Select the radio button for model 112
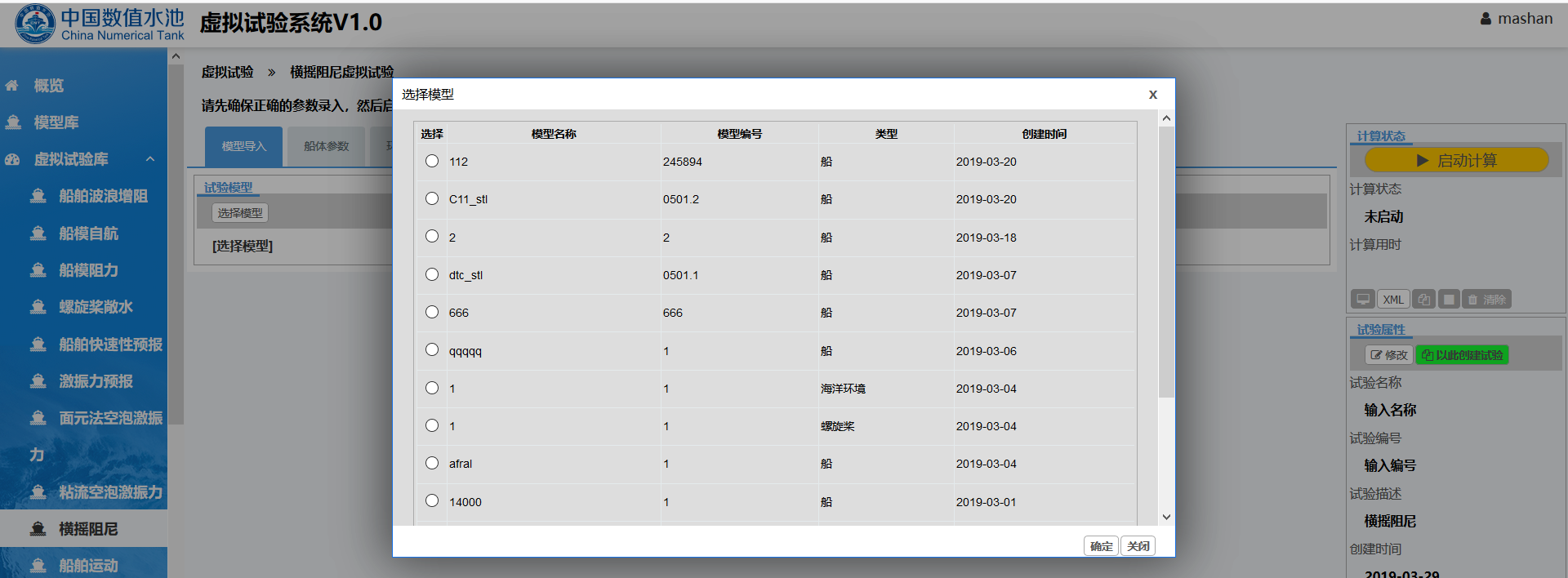1568x578 pixels. tap(432, 161)
